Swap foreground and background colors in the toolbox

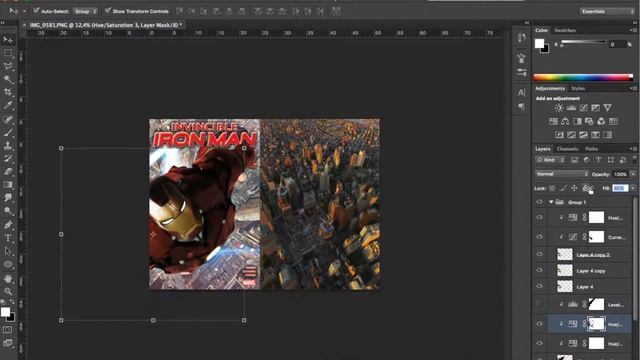(x=12, y=302)
